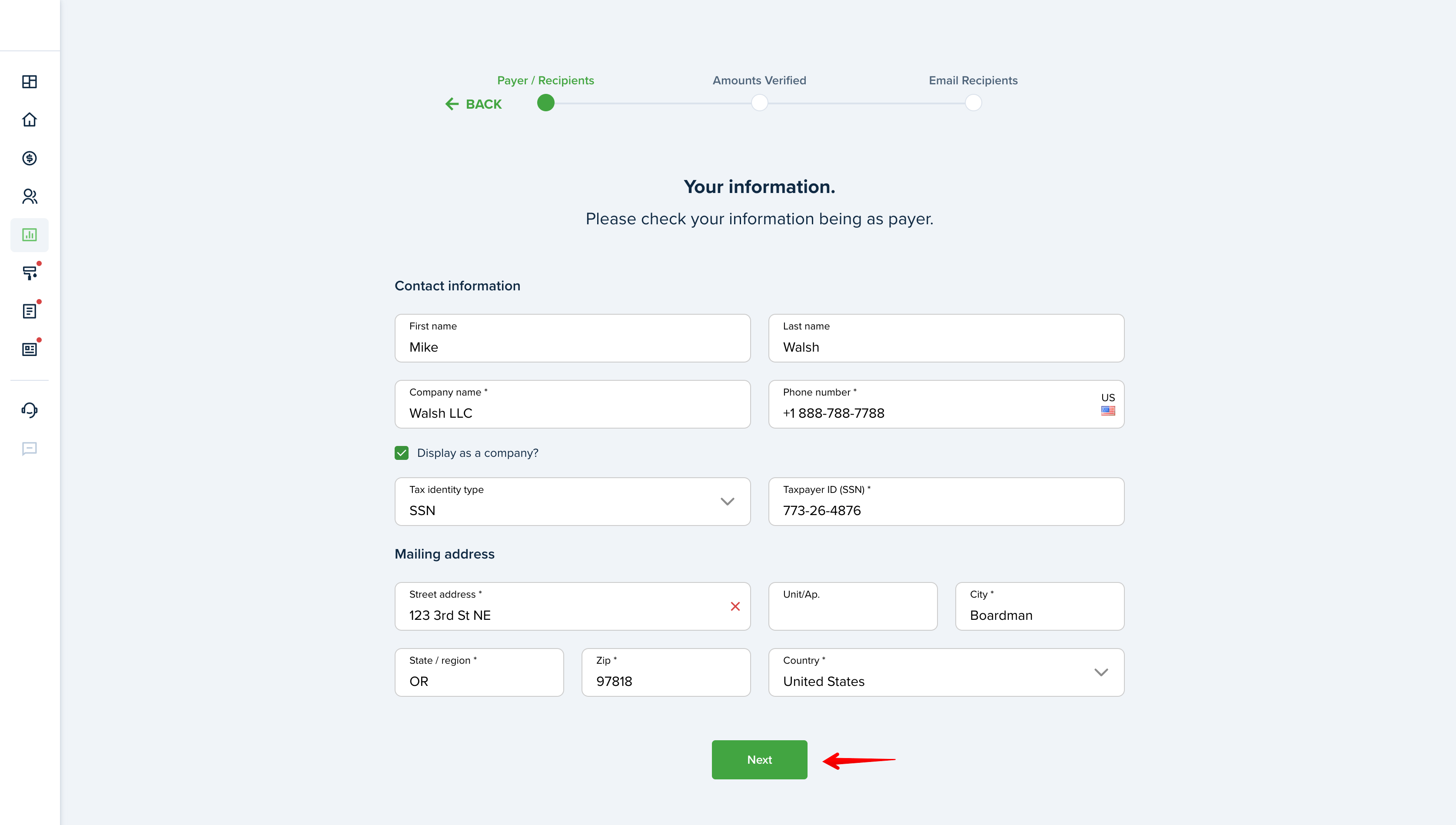Image resolution: width=1456 pixels, height=825 pixels.
Task: Open the home panel icon
Action: (x=29, y=119)
